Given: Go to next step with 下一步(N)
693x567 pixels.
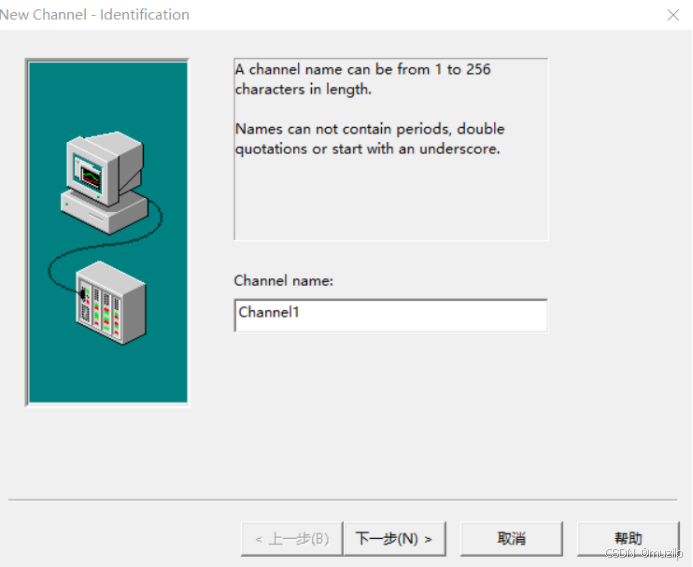Looking at the screenshot, I should pos(394,538).
